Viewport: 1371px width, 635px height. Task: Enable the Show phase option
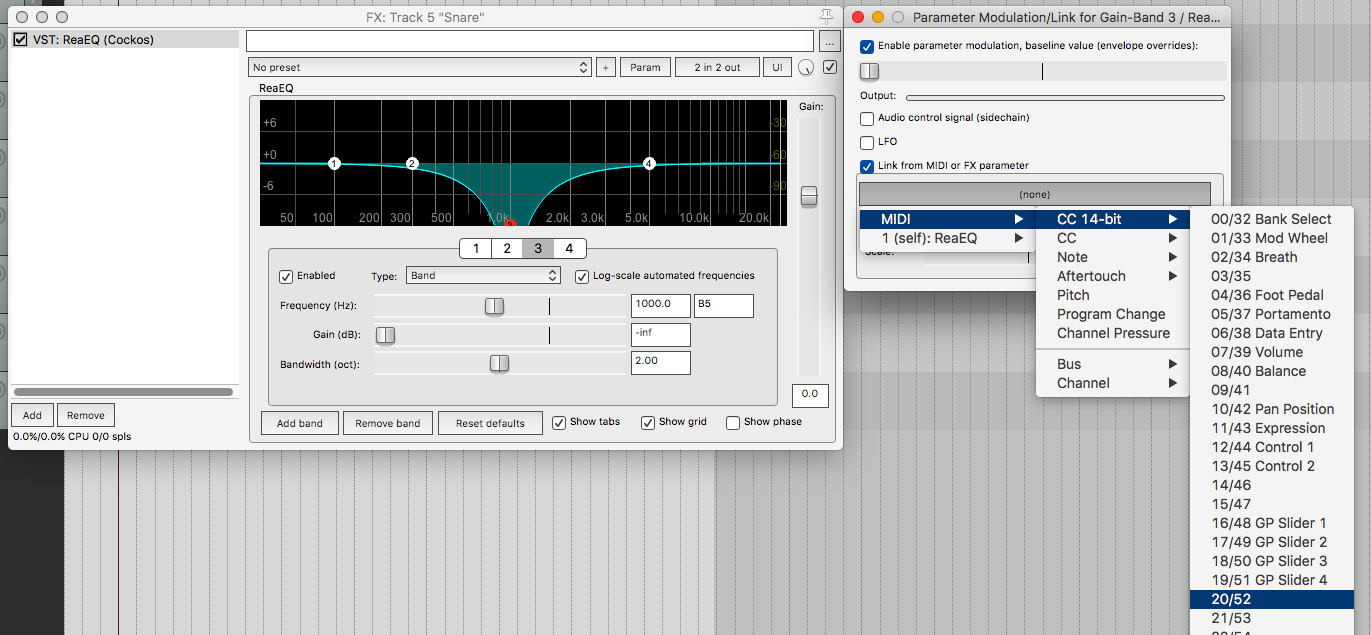[731, 422]
